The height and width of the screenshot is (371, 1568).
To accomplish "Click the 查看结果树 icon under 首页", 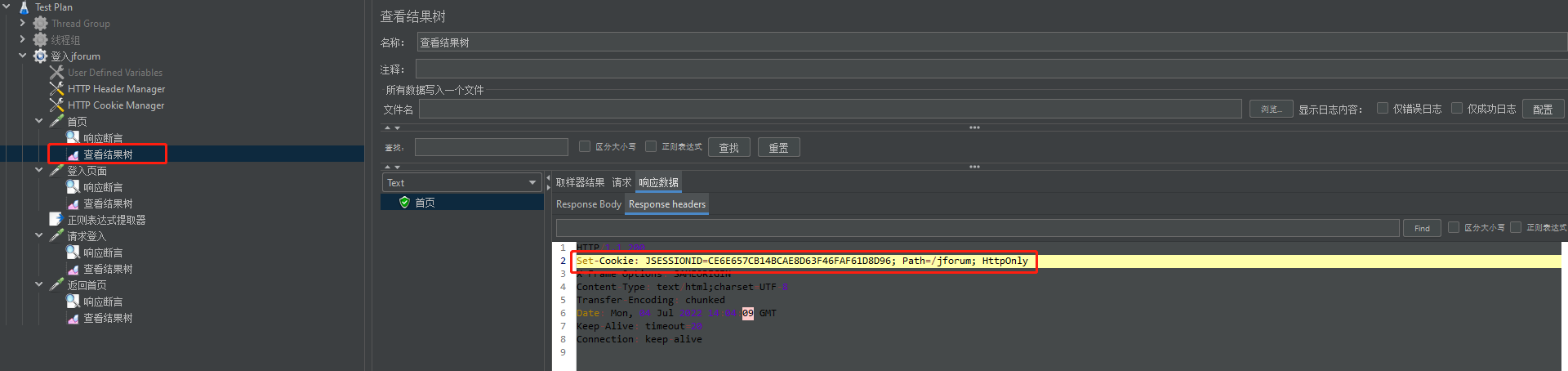I will pyautogui.click(x=73, y=154).
